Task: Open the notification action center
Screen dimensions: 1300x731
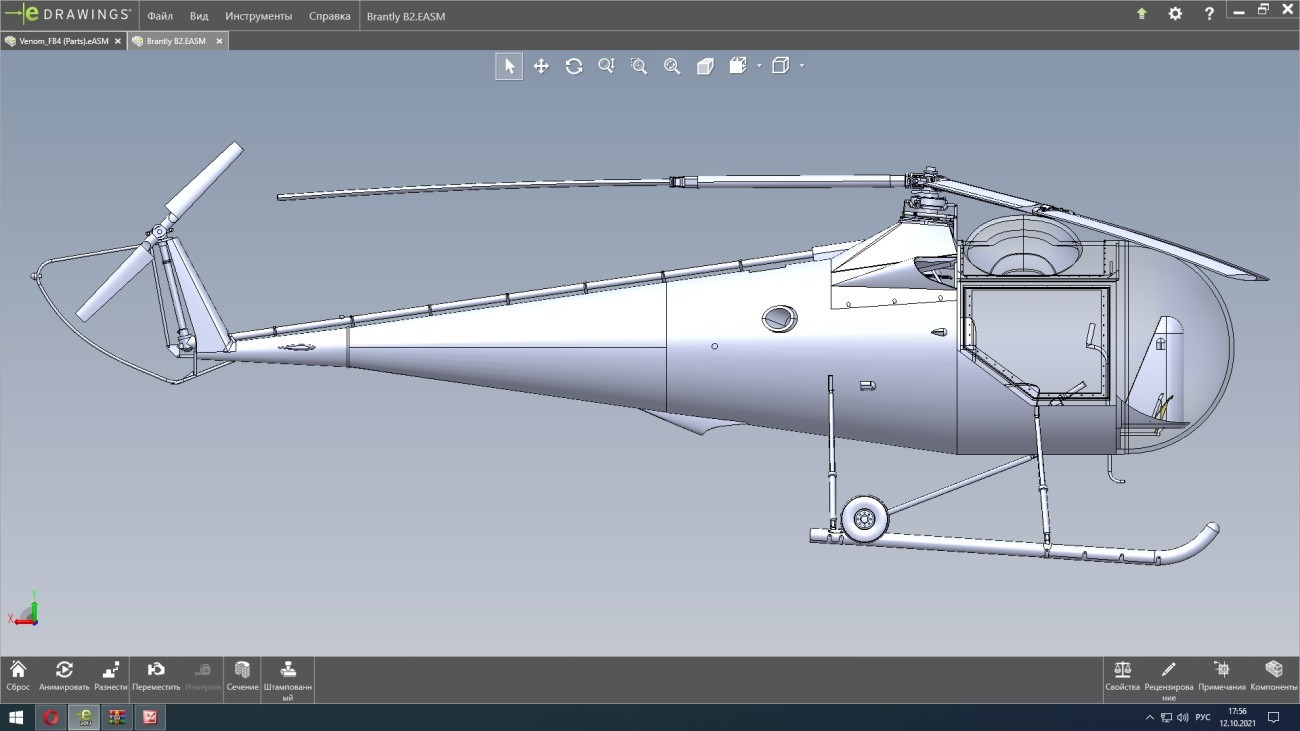Action: coord(1274,718)
